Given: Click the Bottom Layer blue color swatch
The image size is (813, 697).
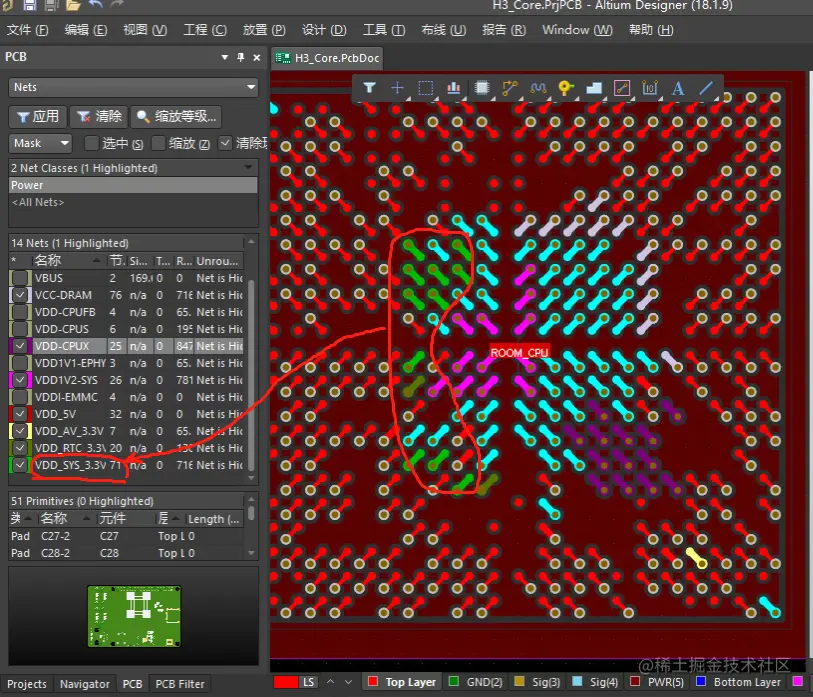Looking at the screenshot, I should [701, 681].
